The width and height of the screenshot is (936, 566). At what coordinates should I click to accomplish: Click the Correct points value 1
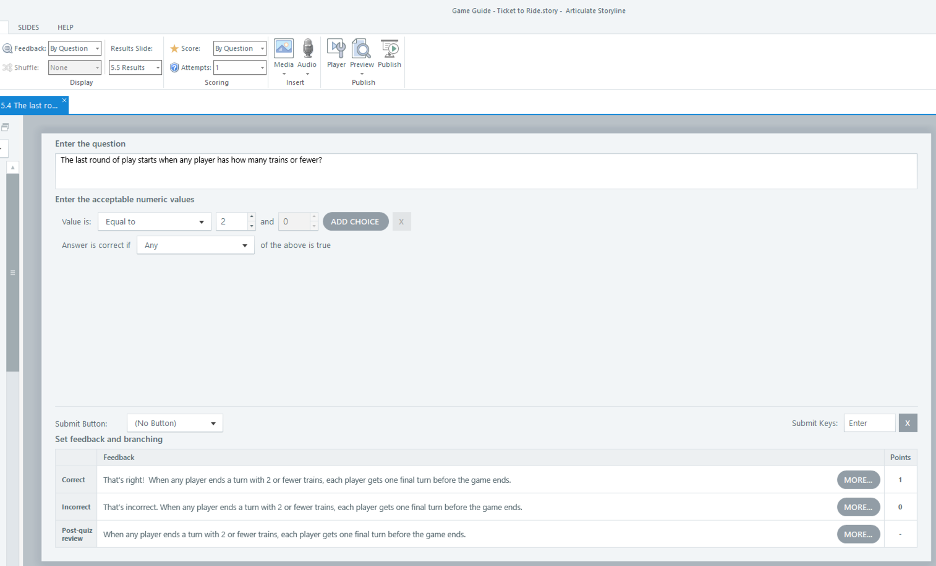coord(900,480)
